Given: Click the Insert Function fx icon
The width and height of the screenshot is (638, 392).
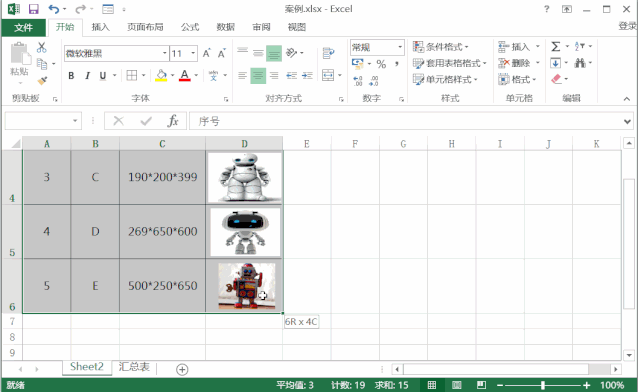Looking at the screenshot, I should tap(173, 121).
